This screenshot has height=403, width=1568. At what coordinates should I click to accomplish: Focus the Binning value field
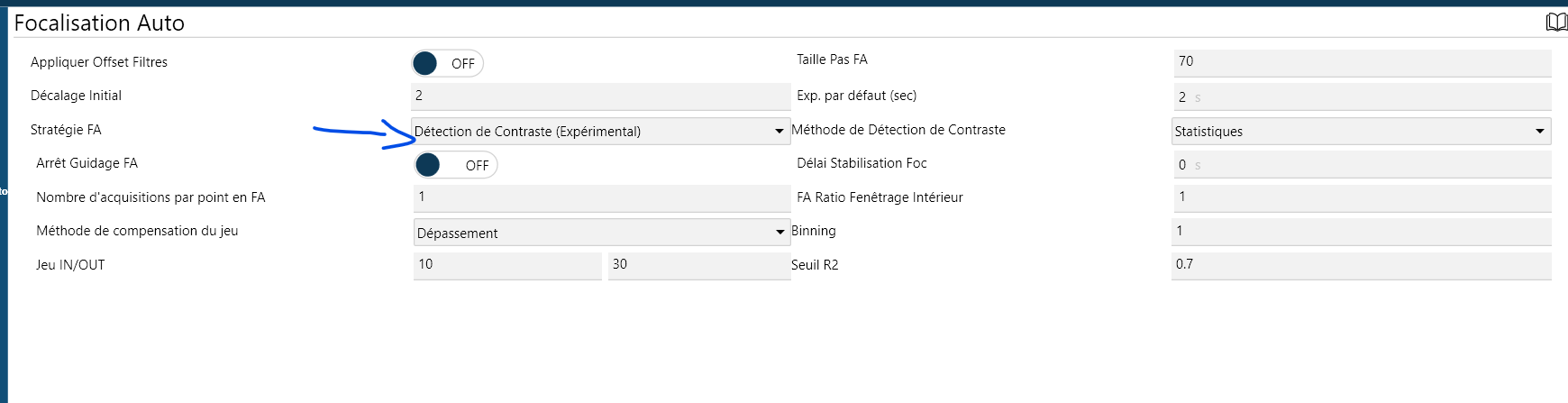tap(1361, 231)
